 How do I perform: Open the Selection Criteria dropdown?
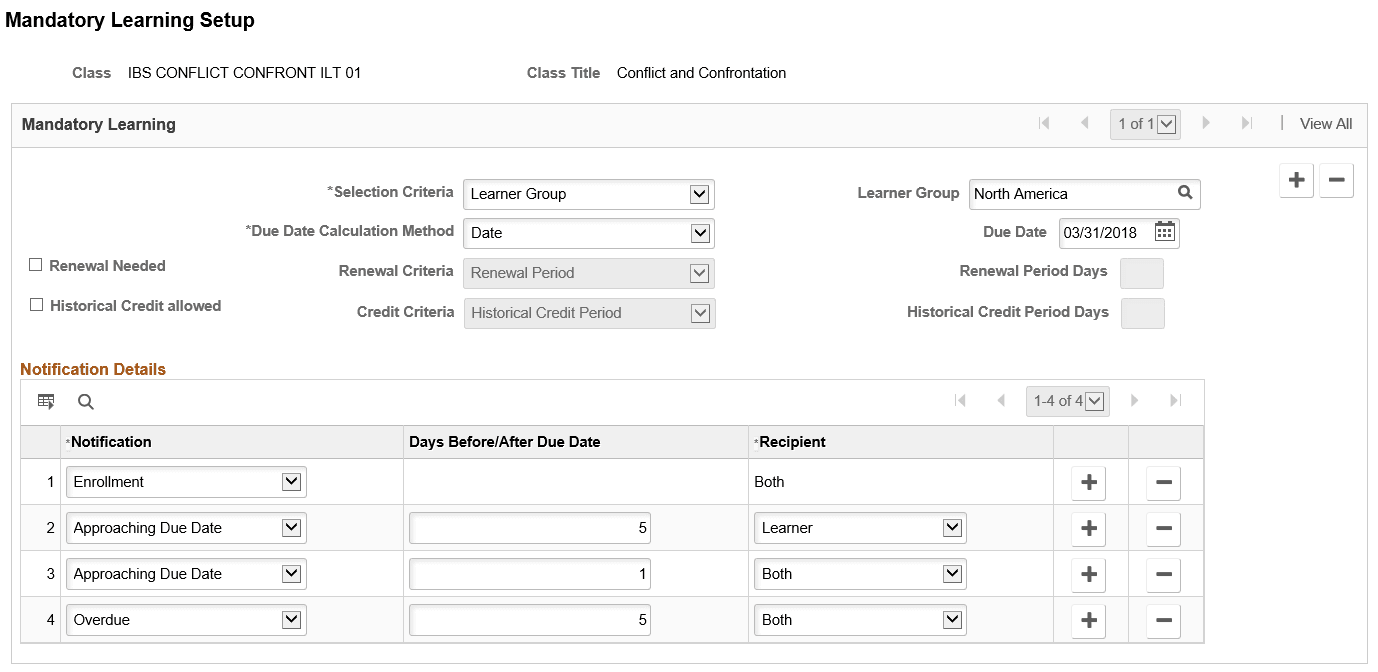[x=701, y=194]
